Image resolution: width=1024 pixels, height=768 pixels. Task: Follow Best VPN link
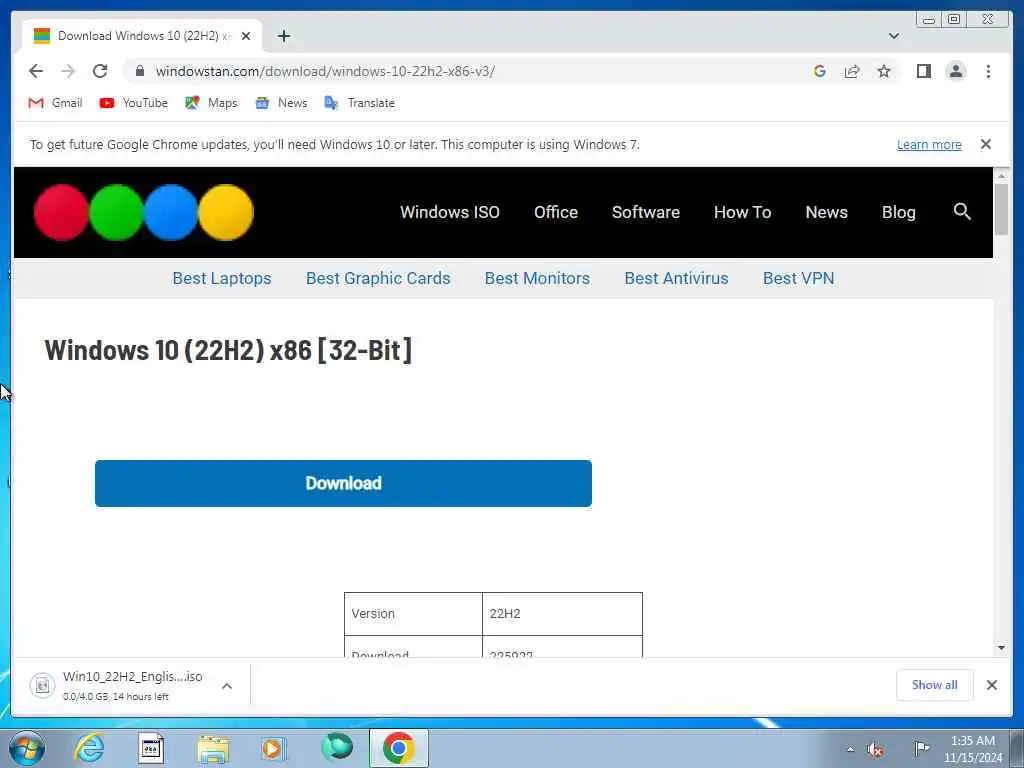798,278
